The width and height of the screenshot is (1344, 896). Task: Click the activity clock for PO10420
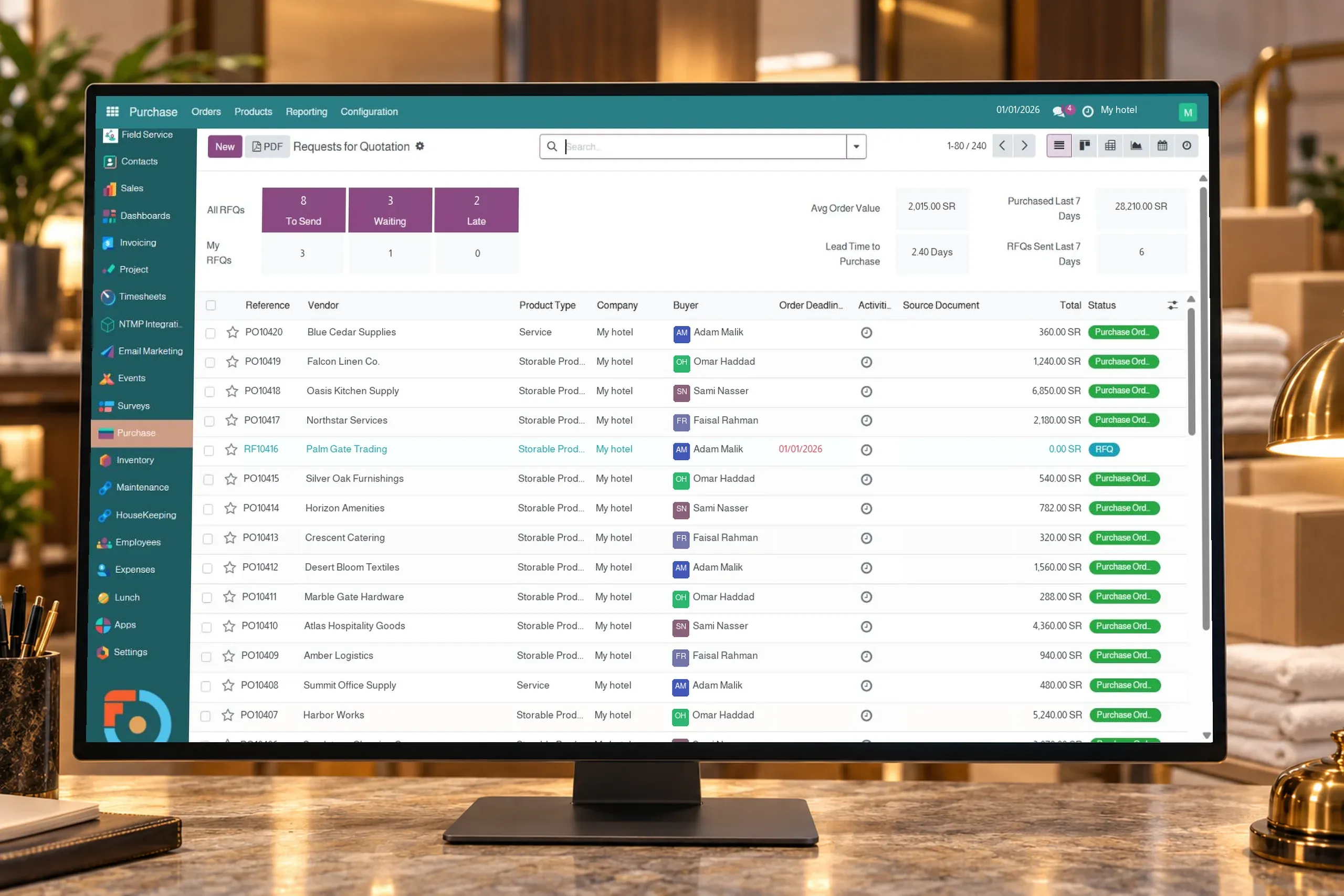866,333
